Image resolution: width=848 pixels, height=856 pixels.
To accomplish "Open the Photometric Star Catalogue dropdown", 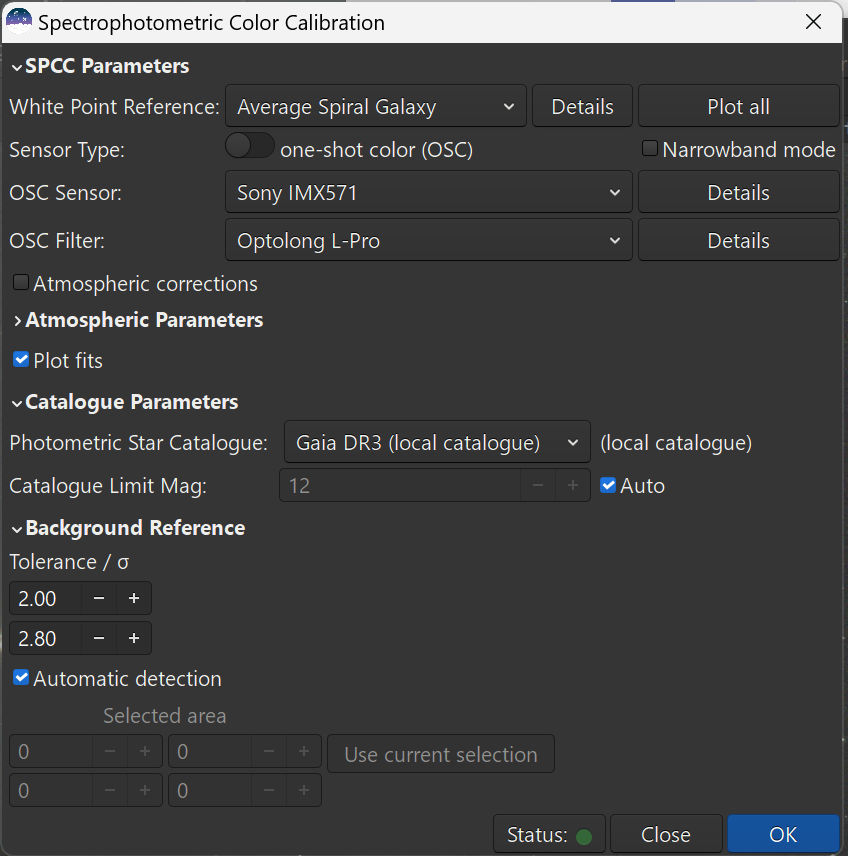I will tap(437, 442).
